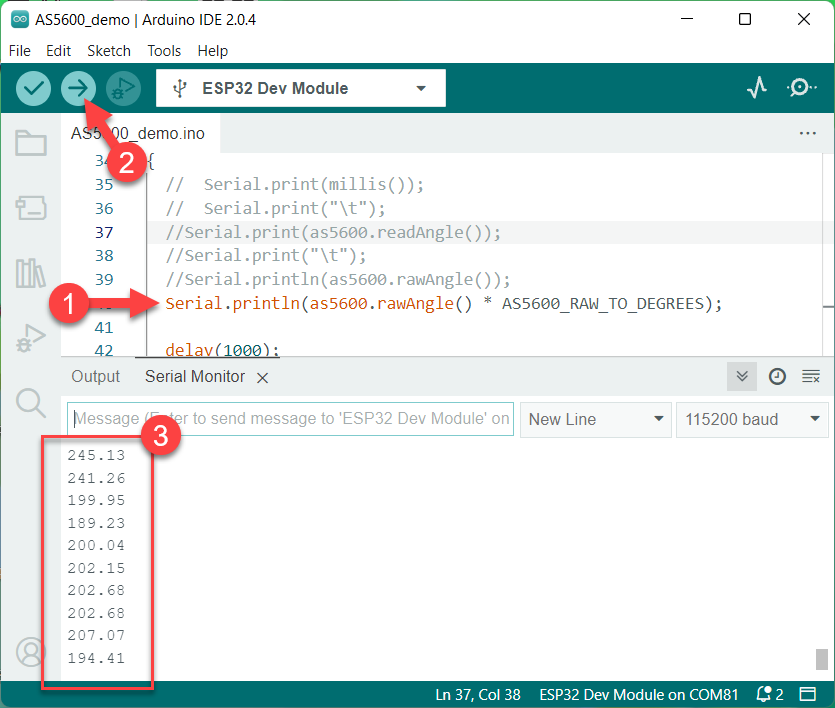Viewport: 835px width, 708px height.
Task: Open the File menu
Action: tap(20, 51)
